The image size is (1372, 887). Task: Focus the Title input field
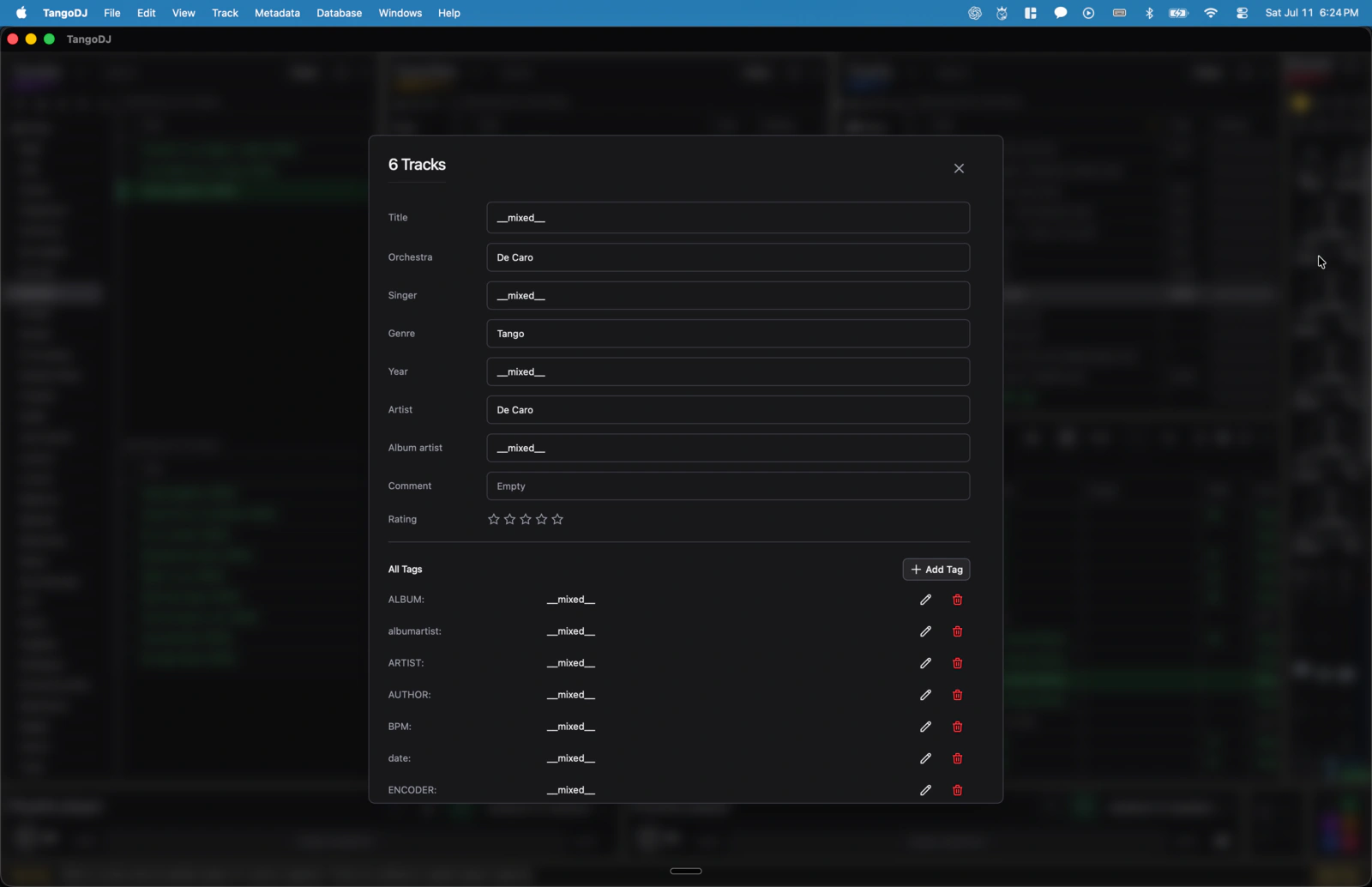(728, 218)
